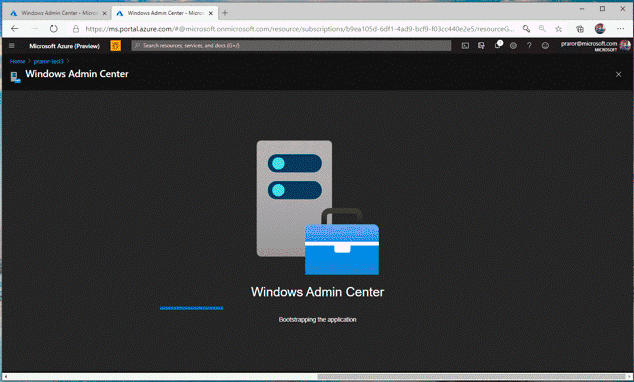Close the first browser tab

pos(104,13)
